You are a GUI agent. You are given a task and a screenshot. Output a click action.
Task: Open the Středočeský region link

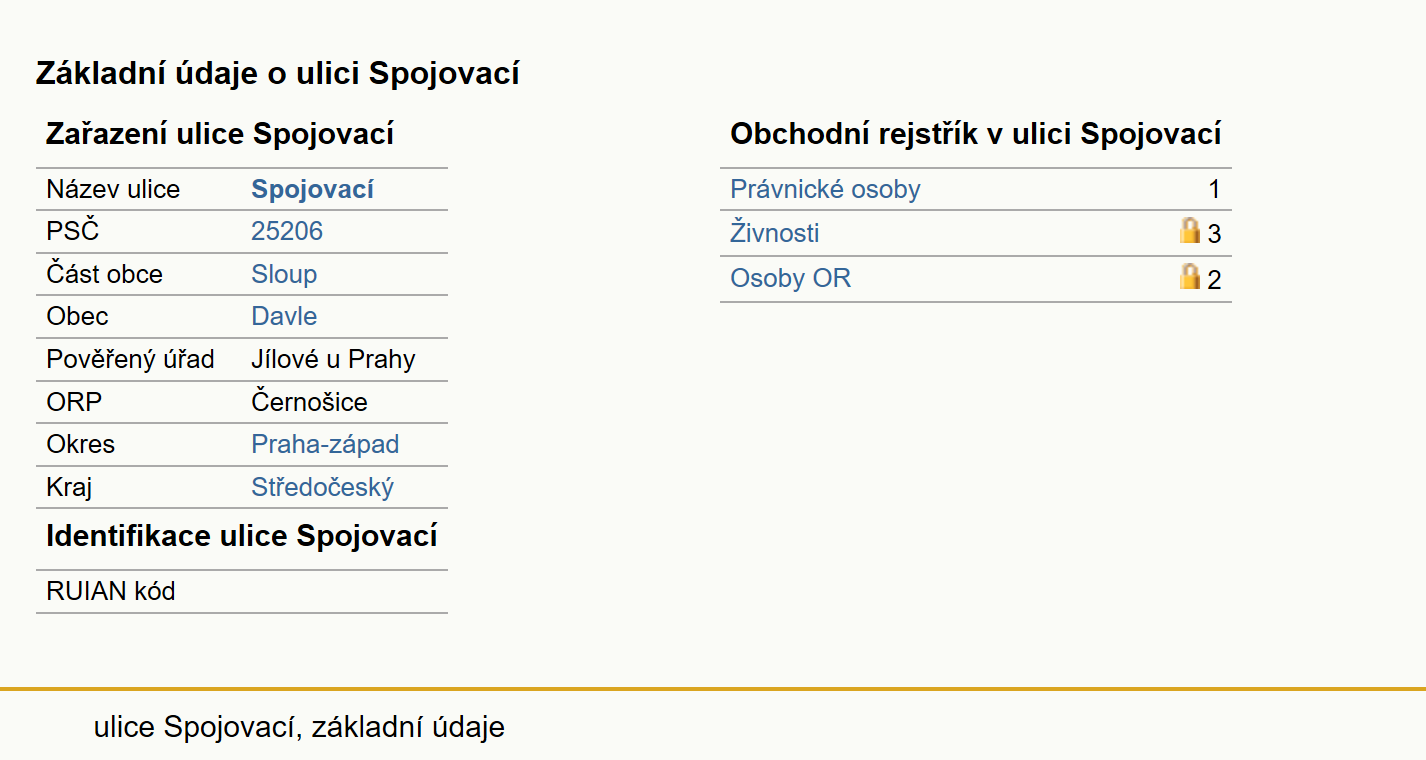point(323,487)
